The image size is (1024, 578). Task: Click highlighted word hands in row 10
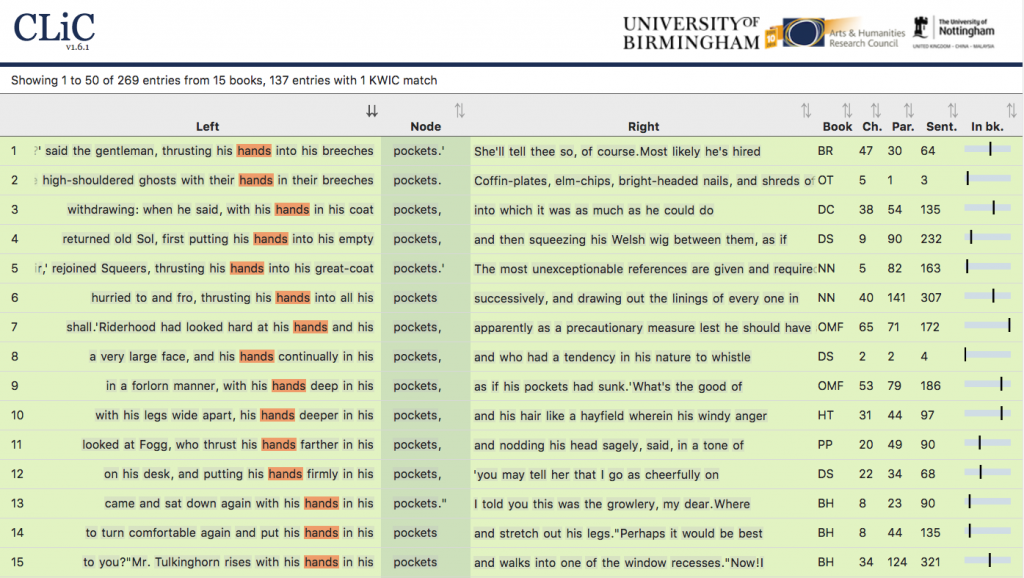pos(277,415)
